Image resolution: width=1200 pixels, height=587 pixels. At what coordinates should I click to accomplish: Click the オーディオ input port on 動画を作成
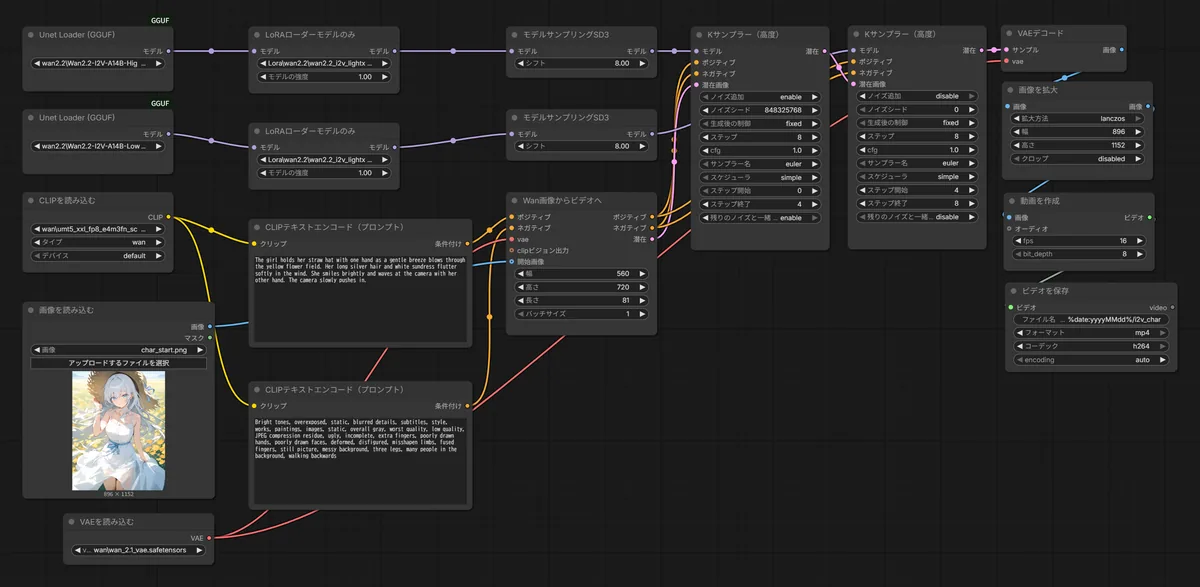(1009, 229)
